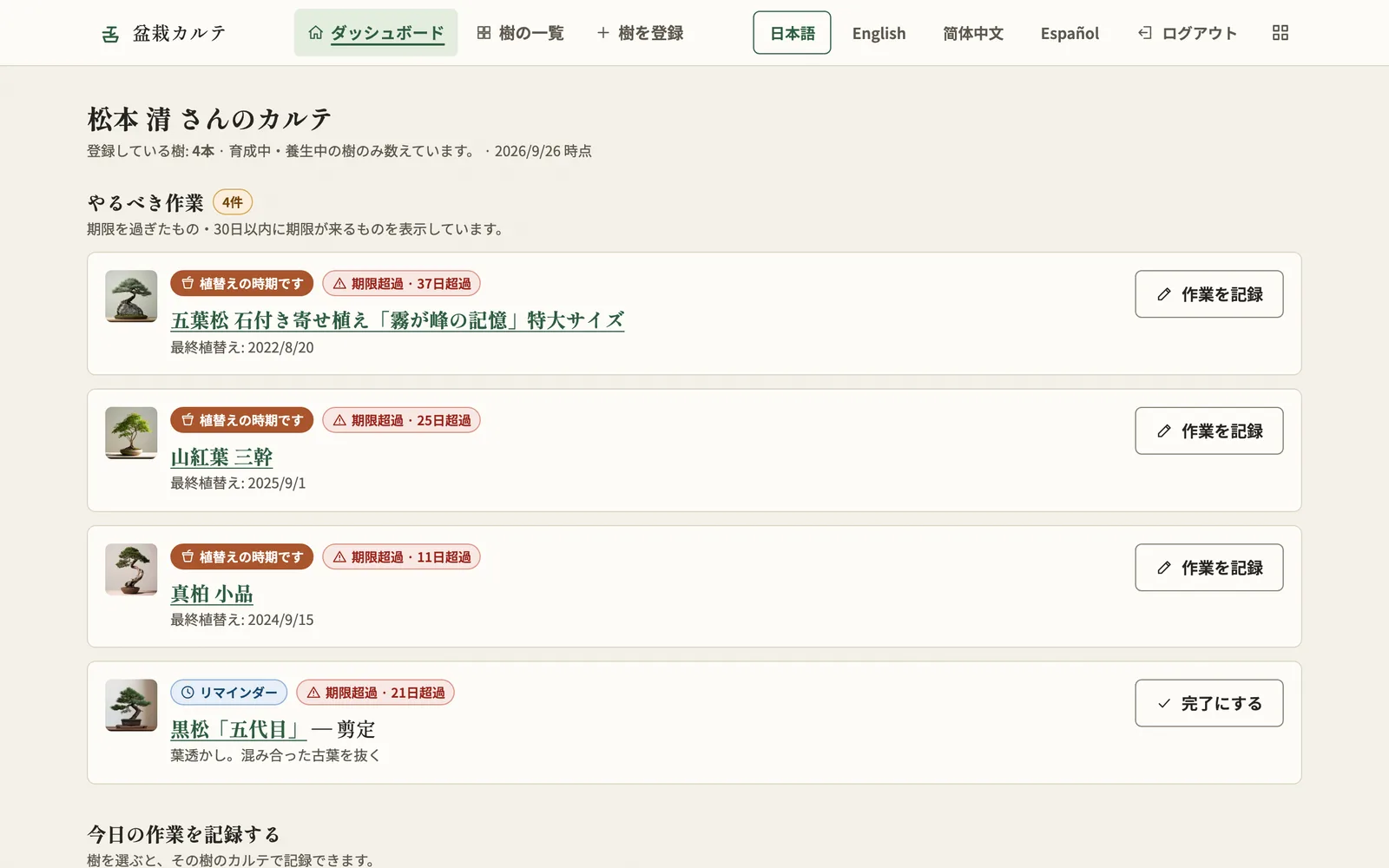
Task: Record work for 五葉松 石付き寄せ植え
Action: pyautogui.click(x=1208, y=294)
